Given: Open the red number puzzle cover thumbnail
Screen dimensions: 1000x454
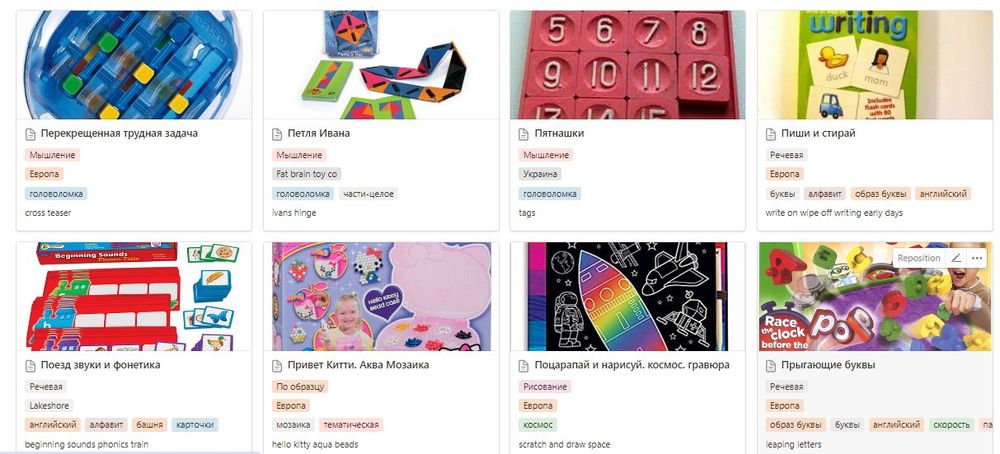Looking at the screenshot, I should tap(628, 65).
